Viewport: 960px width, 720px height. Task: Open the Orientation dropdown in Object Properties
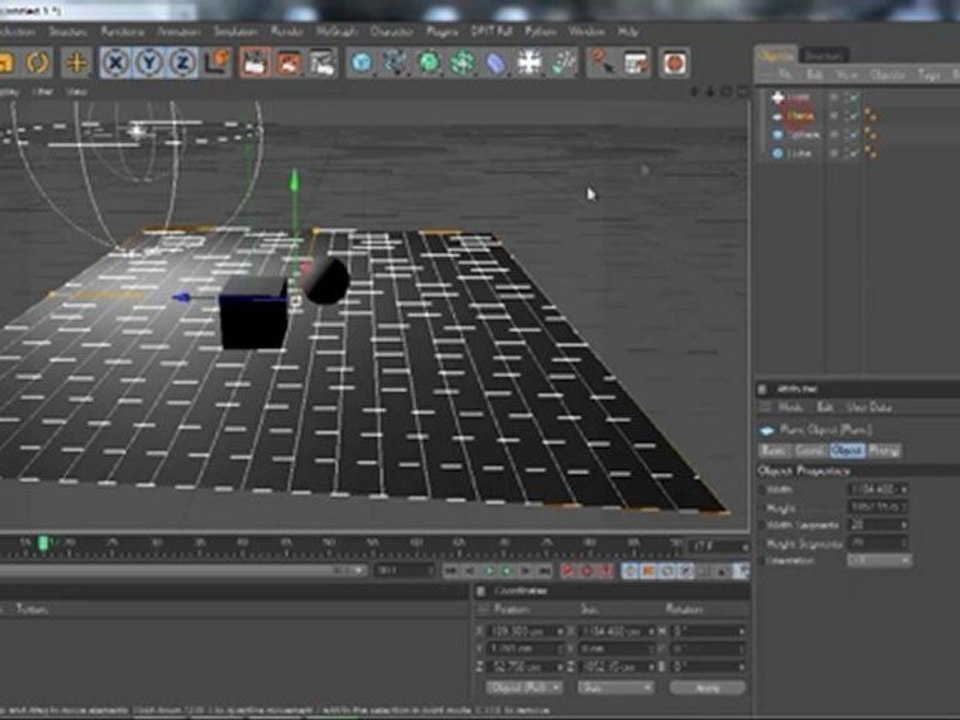point(879,560)
